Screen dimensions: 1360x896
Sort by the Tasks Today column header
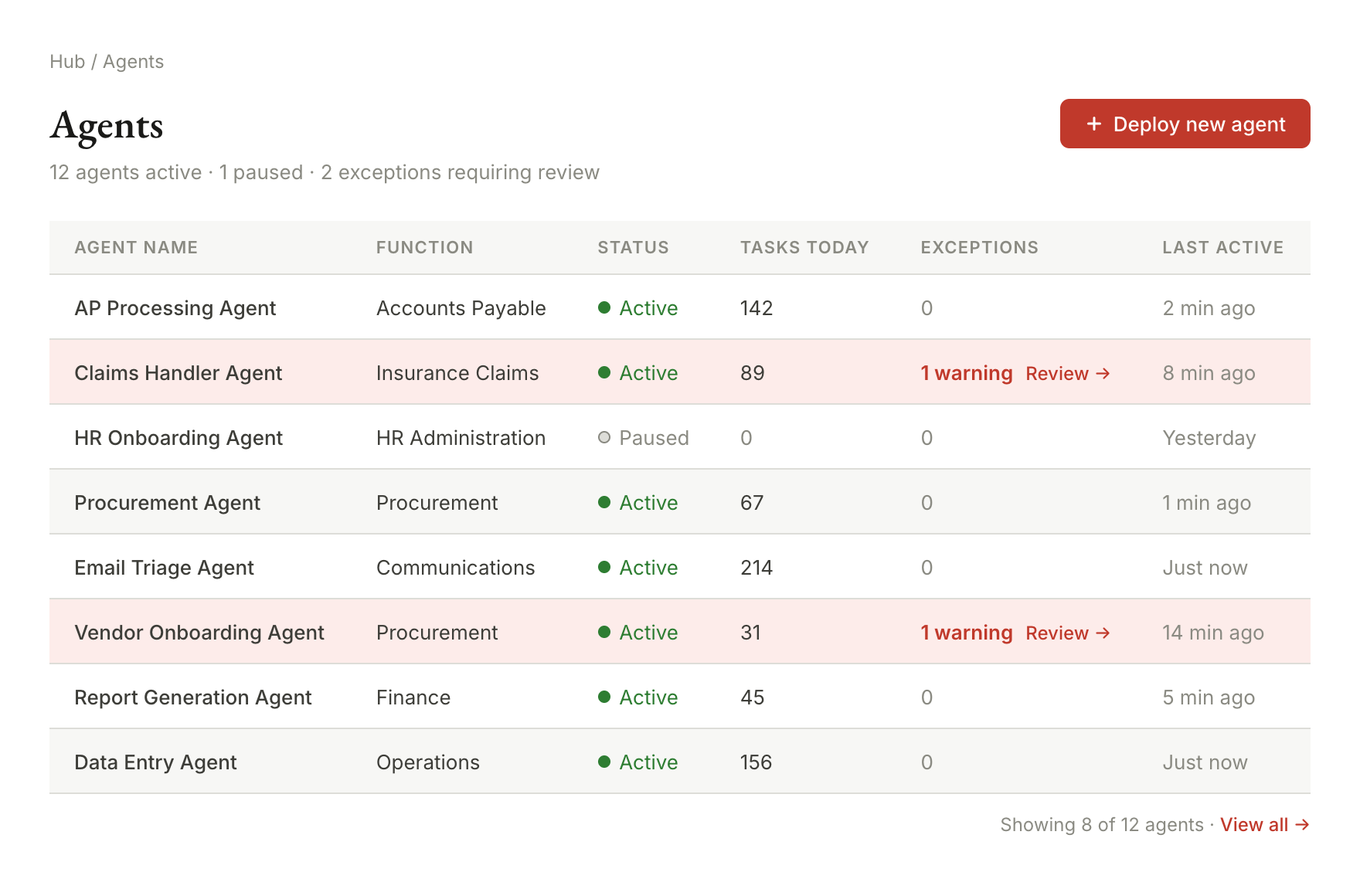coord(804,247)
